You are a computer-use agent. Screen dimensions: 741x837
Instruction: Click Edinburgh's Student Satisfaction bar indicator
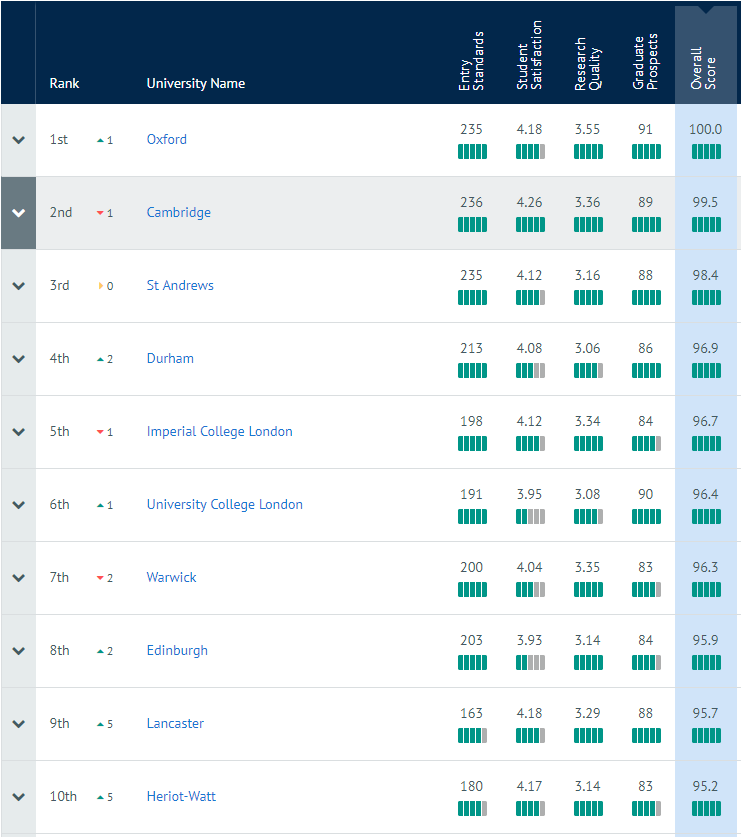coord(530,662)
